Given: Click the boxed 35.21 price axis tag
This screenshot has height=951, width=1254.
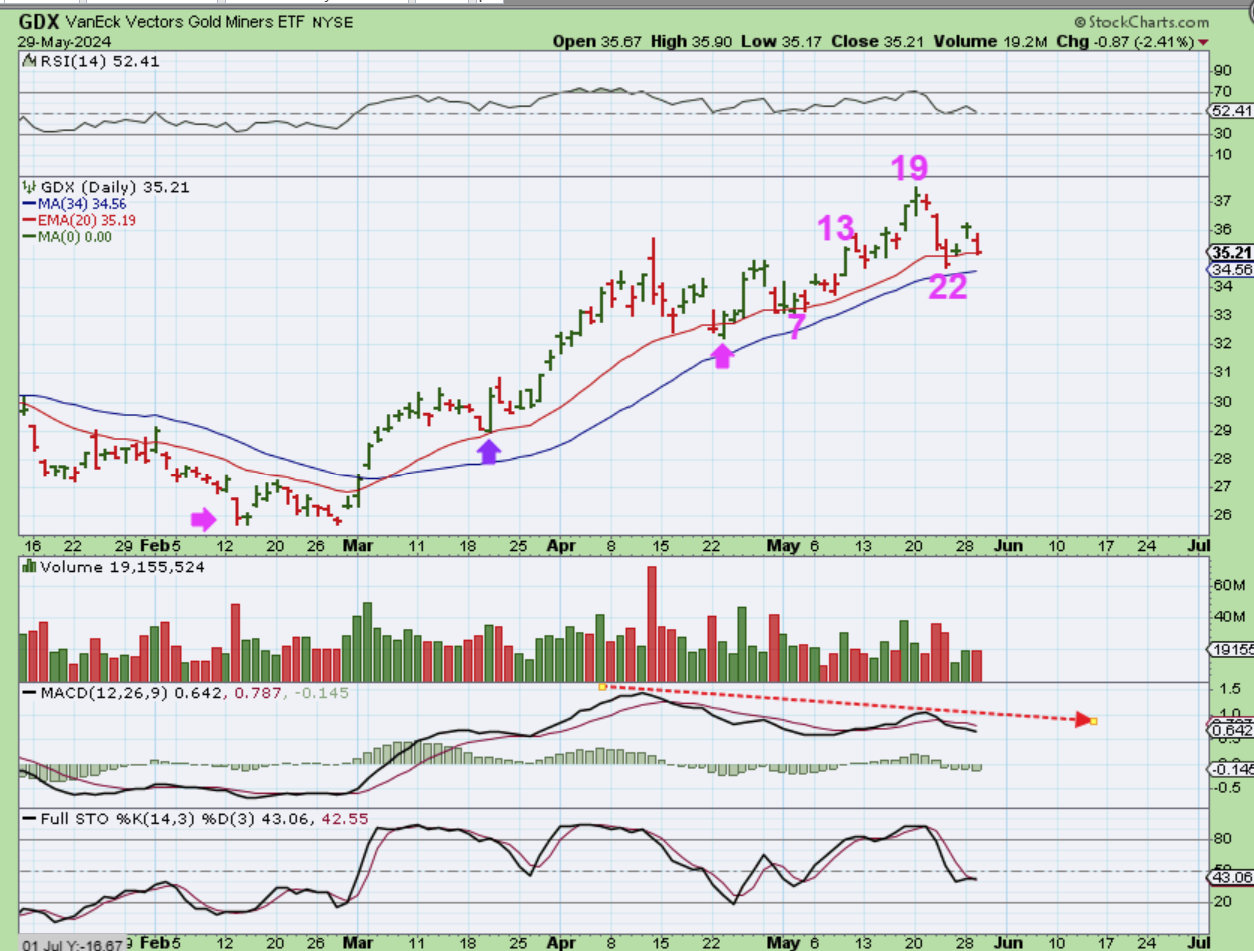Looking at the screenshot, I should point(1230,252).
